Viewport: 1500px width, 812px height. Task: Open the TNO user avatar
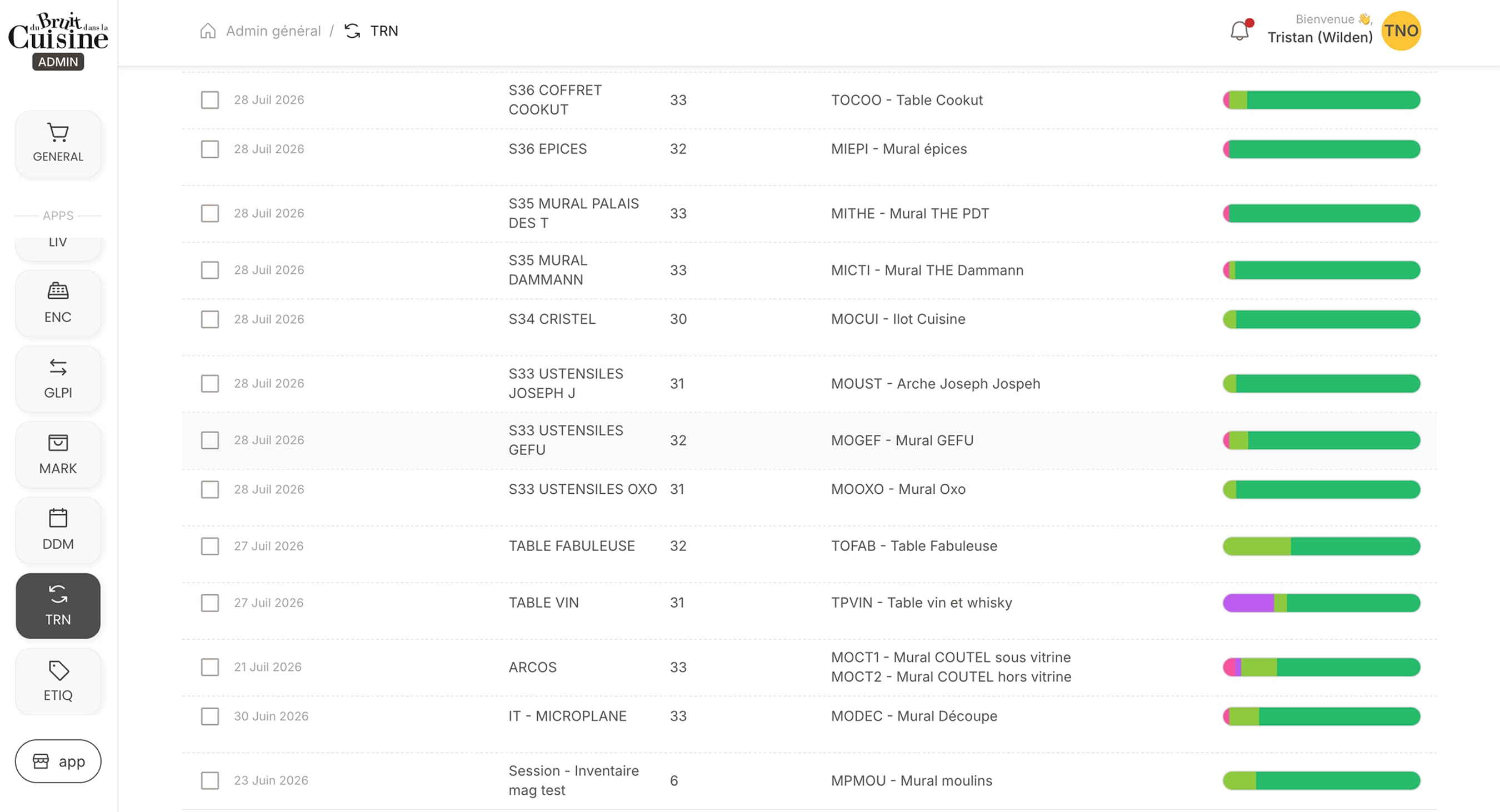(1401, 31)
